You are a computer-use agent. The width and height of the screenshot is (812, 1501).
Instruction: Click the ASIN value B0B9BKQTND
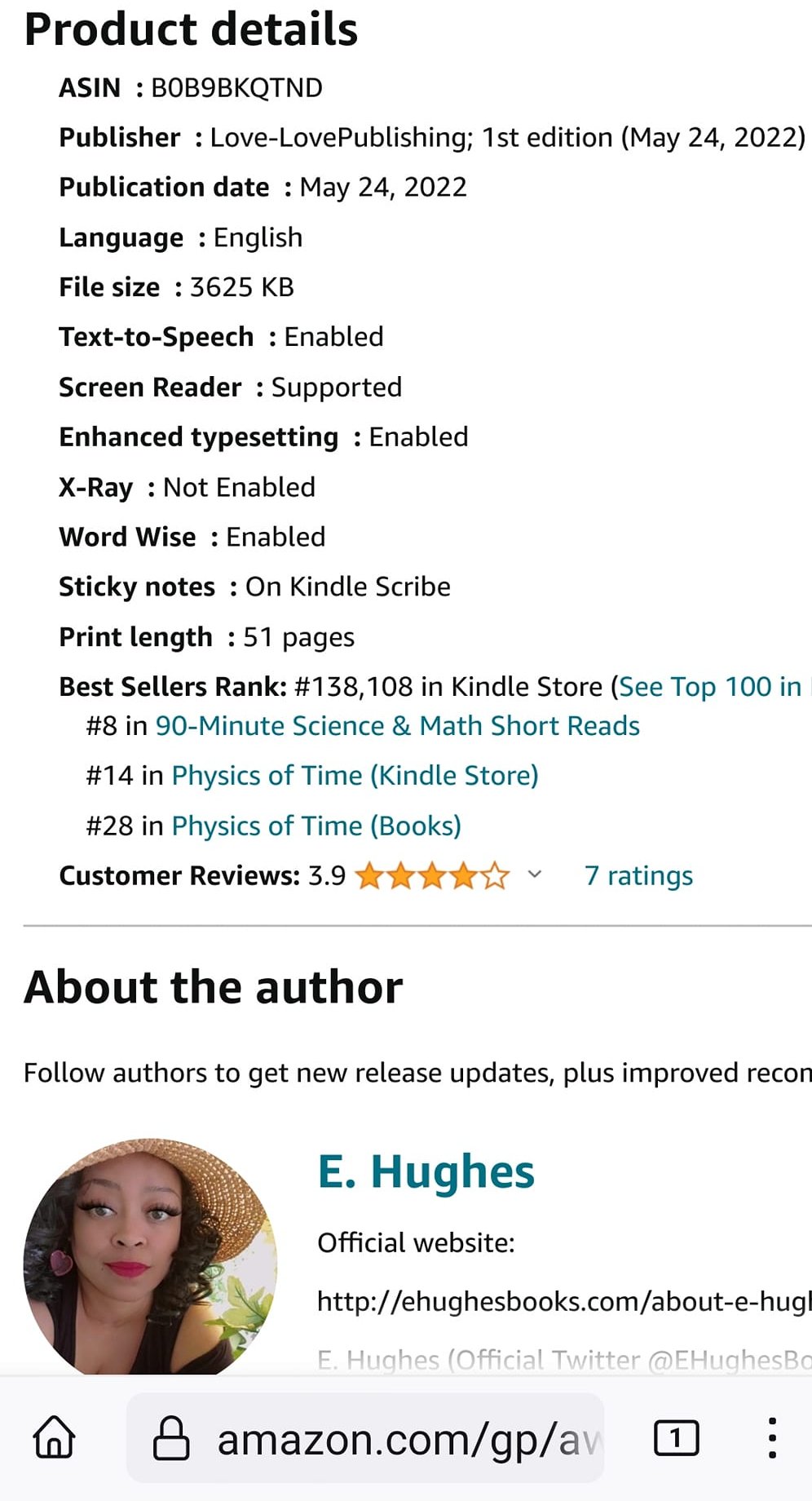[x=236, y=88]
